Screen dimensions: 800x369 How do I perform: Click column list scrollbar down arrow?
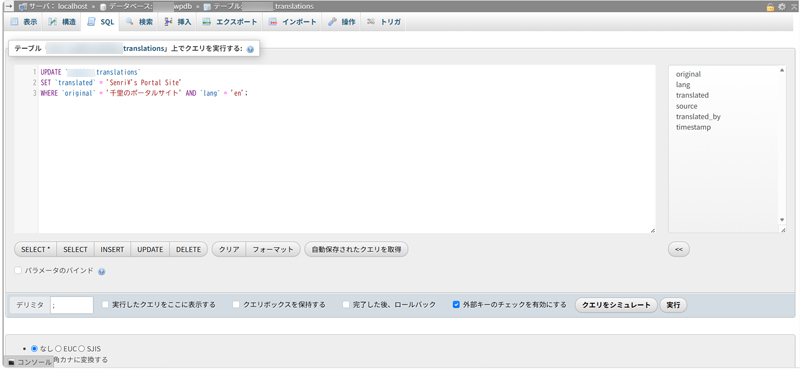[x=782, y=219]
